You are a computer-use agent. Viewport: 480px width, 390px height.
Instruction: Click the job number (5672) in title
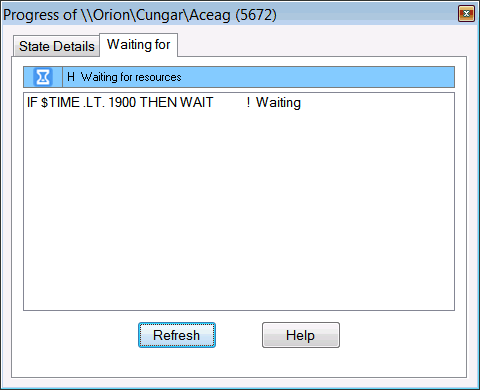pyautogui.click(x=256, y=15)
